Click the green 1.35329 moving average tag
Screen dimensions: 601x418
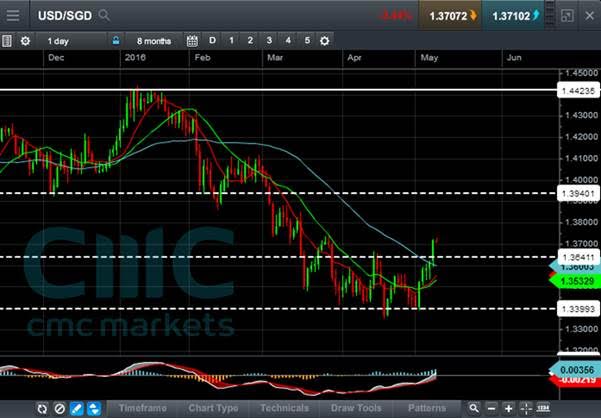pos(575,282)
